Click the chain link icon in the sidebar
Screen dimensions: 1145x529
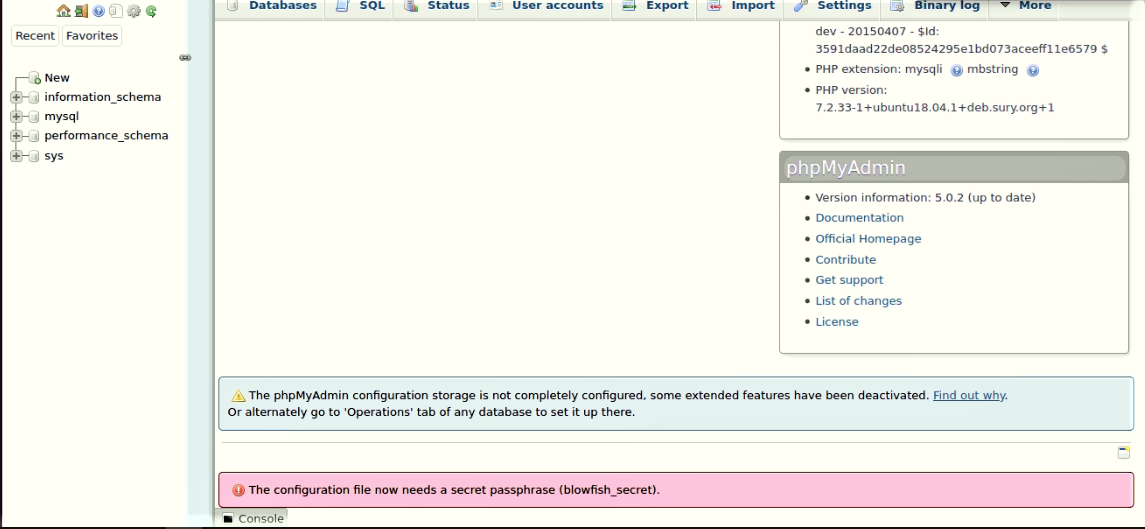point(185,58)
